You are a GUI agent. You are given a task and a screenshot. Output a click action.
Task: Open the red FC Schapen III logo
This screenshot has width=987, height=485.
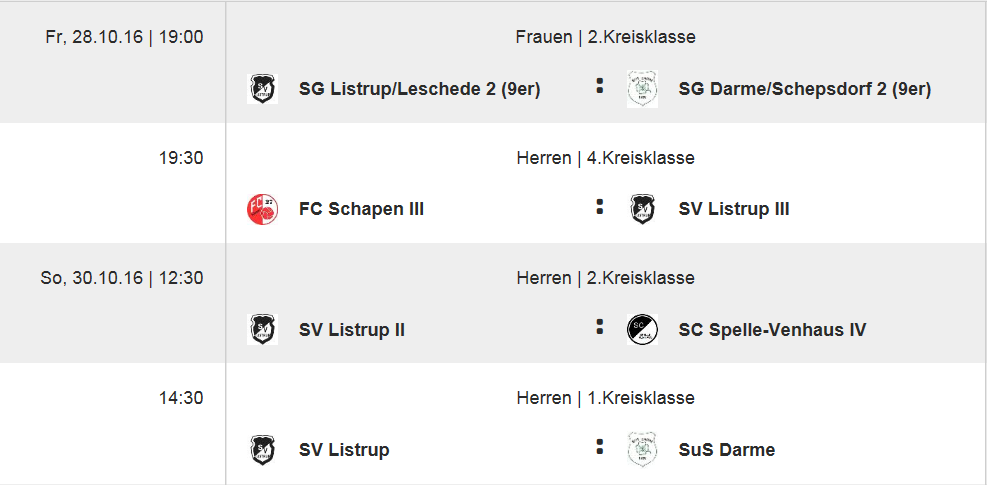pyautogui.click(x=262, y=209)
